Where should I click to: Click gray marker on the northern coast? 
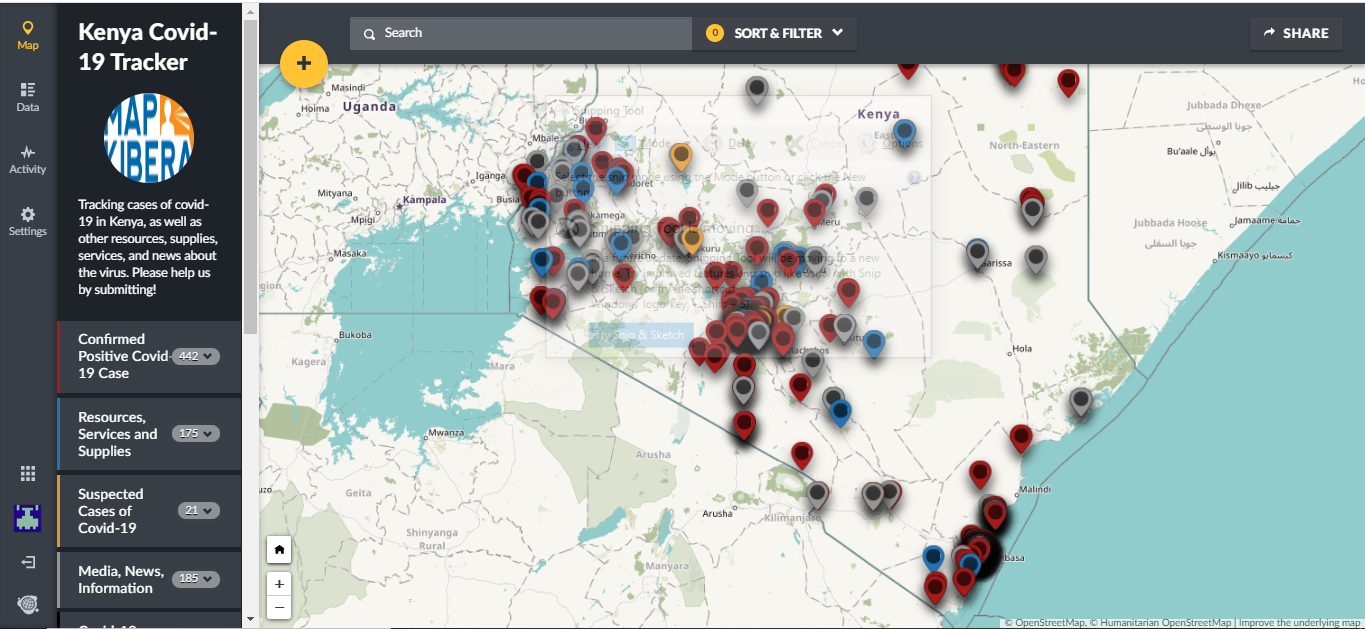point(1080,402)
